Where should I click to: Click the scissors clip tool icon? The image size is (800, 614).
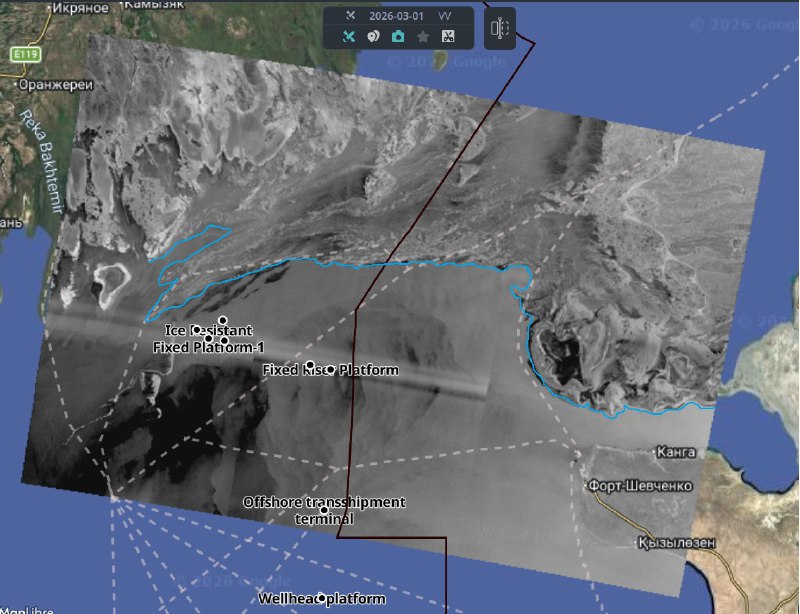(448, 37)
